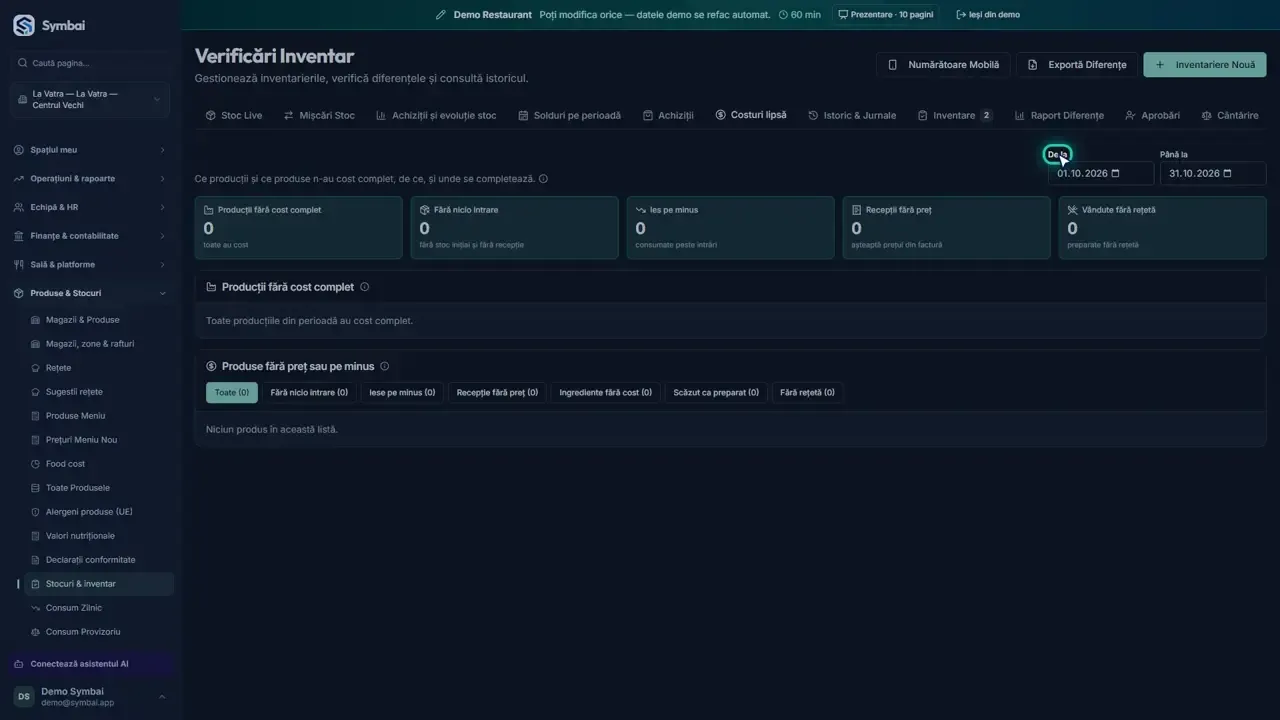
Task: Open info icon next to Produse fără preț heading
Action: [385, 367]
